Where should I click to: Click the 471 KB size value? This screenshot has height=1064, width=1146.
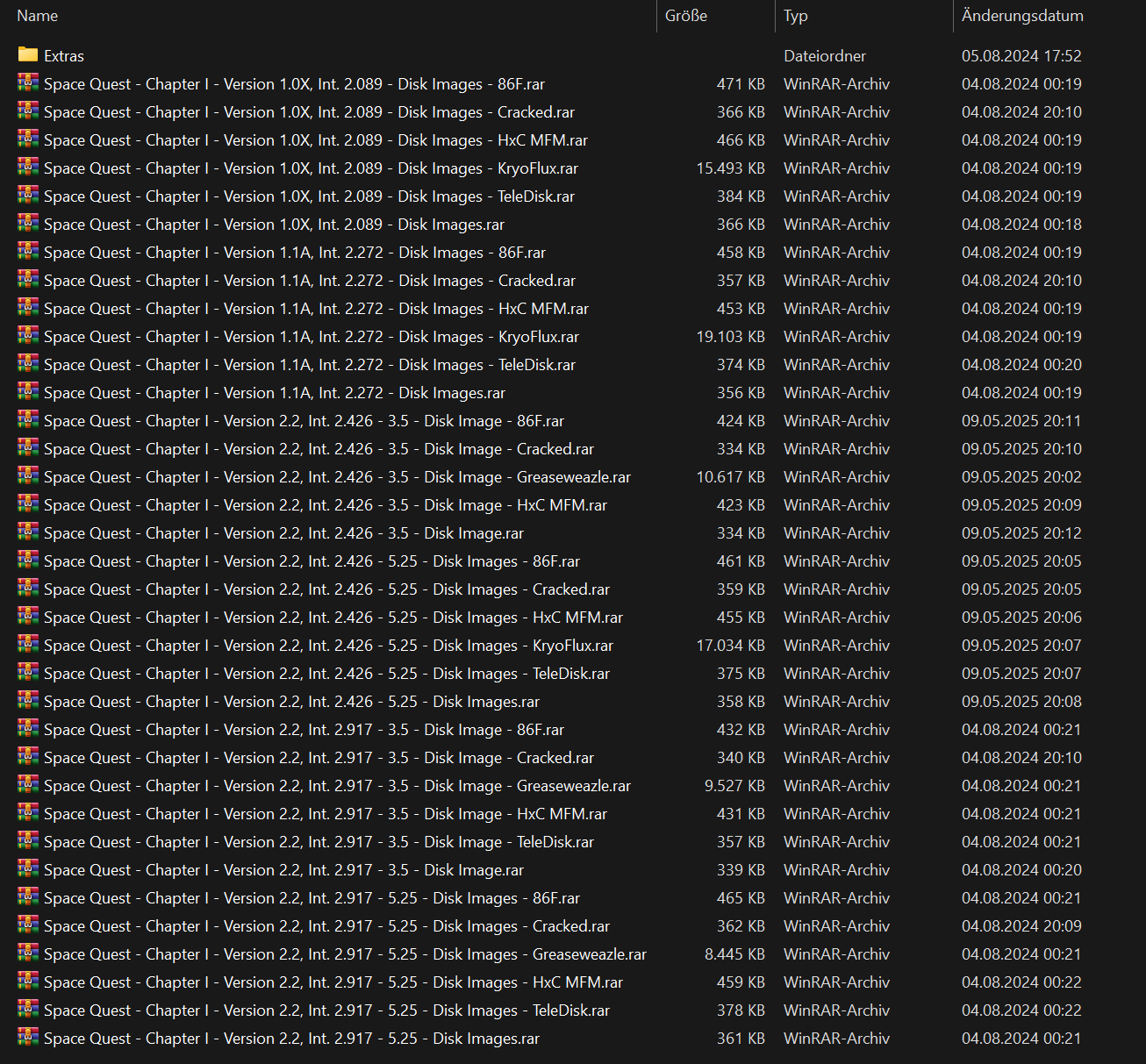[x=741, y=84]
